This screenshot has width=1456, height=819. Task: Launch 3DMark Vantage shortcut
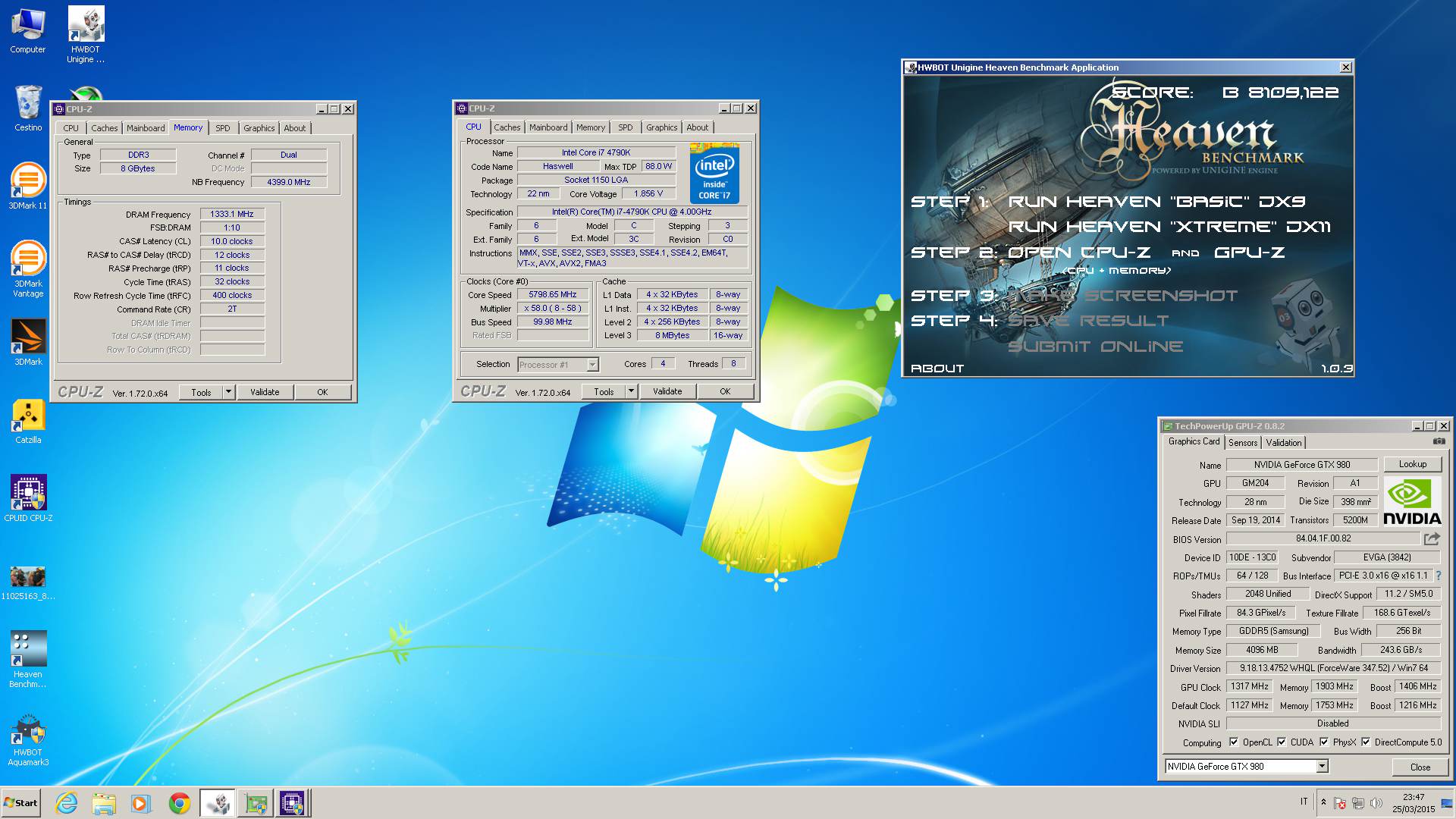click(x=28, y=268)
